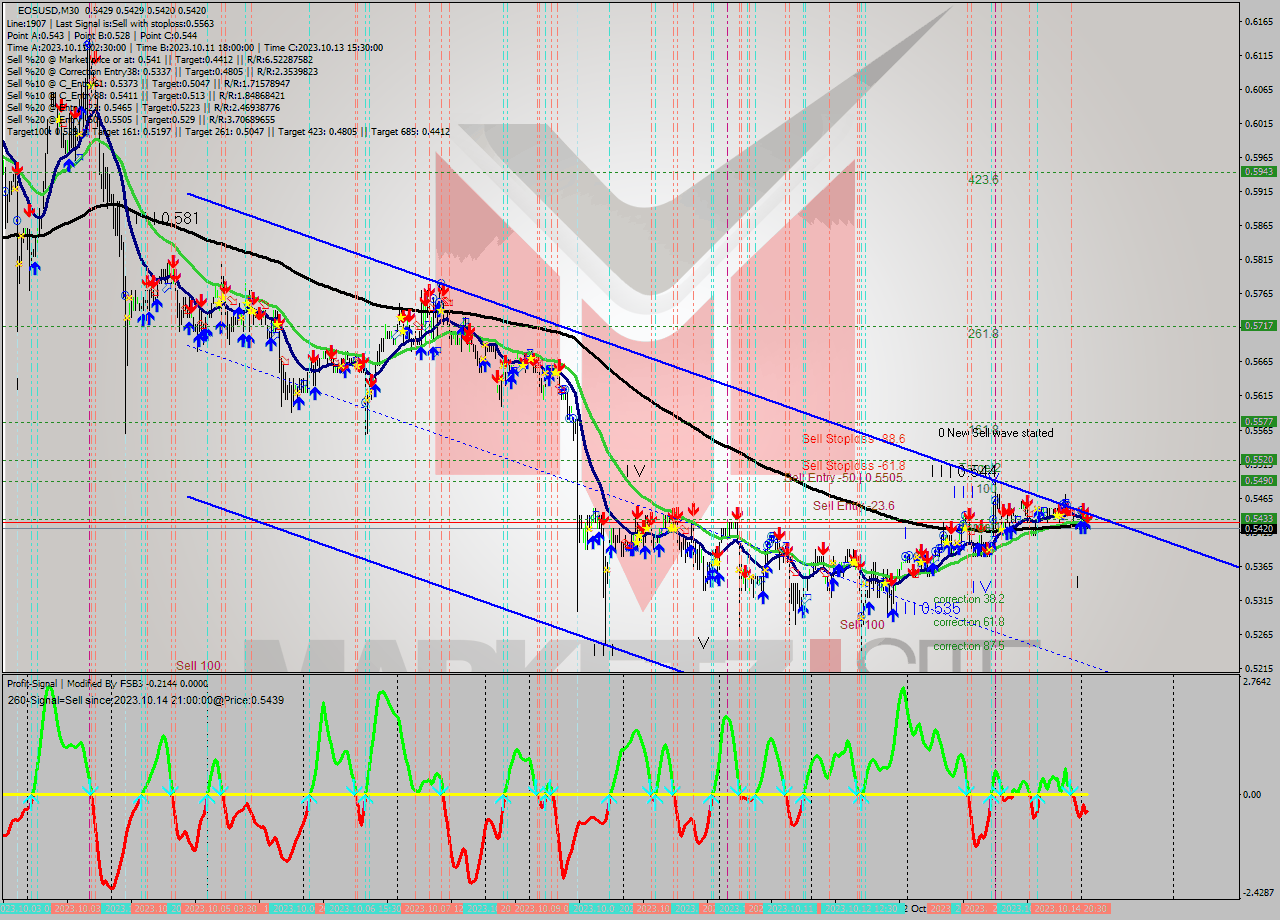Click the '423.6' green extension level label
This screenshot has height=920, width=1280.
click(984, 180)
